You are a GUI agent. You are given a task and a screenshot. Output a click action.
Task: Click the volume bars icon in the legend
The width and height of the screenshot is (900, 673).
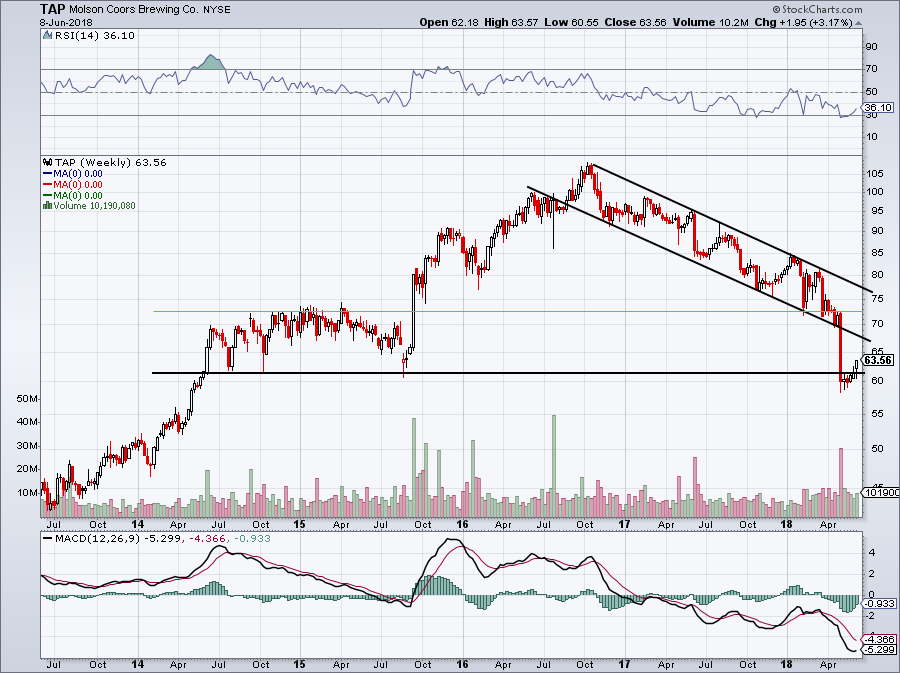point(48,205)
